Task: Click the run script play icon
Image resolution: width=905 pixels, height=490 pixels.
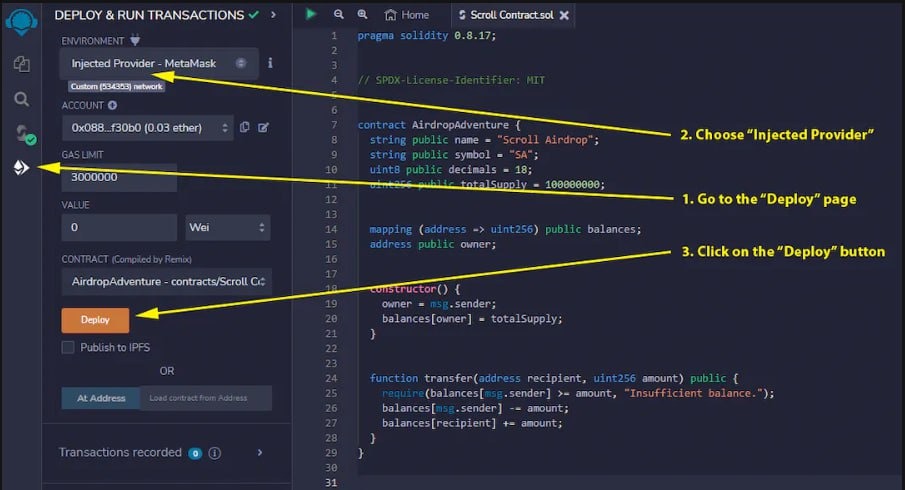Action: (x=311, y=14)
